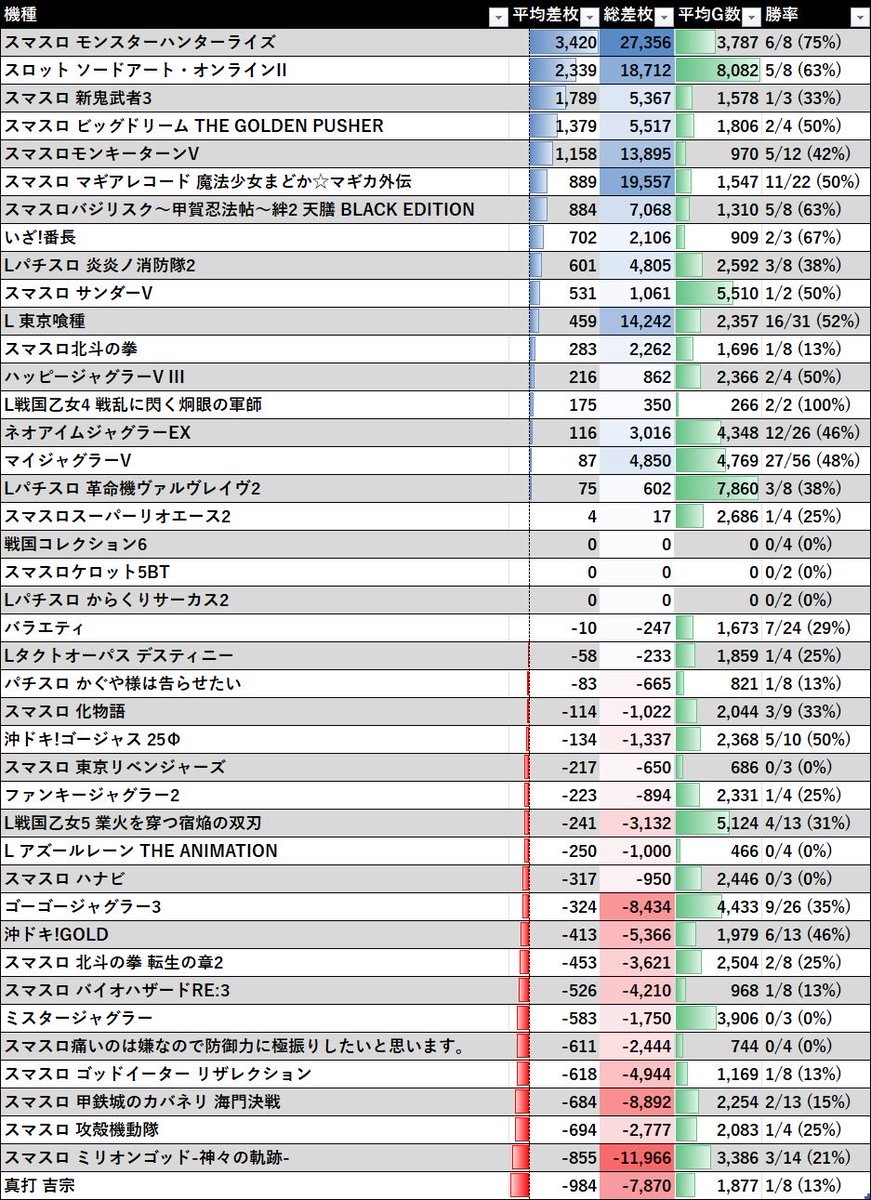Screen dimensions: 871x1200
Task: Select スマスロスーパーリオエース2 cell
Action: coord(255,517)
